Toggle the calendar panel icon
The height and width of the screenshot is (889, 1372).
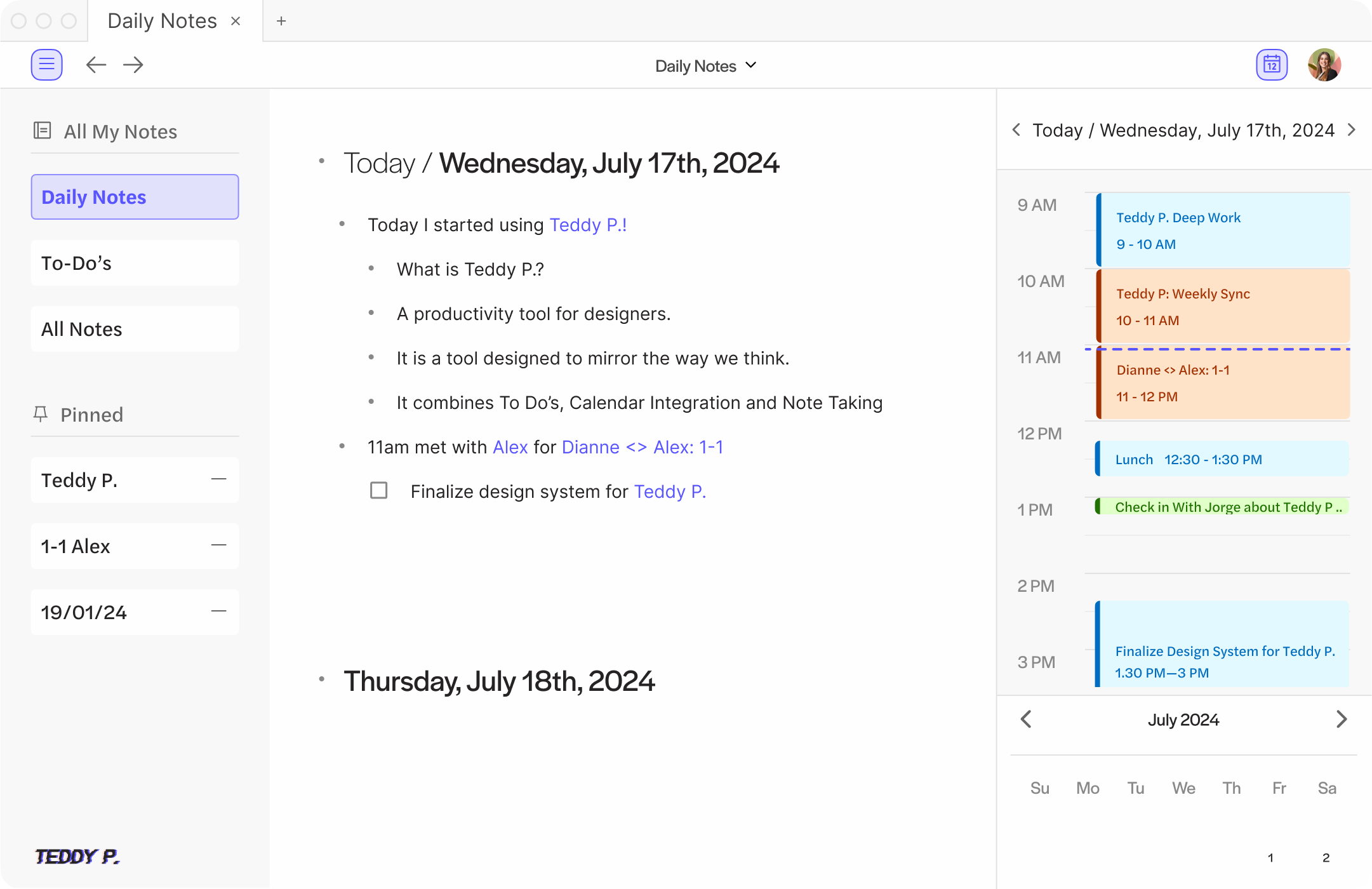point(1271,65)
